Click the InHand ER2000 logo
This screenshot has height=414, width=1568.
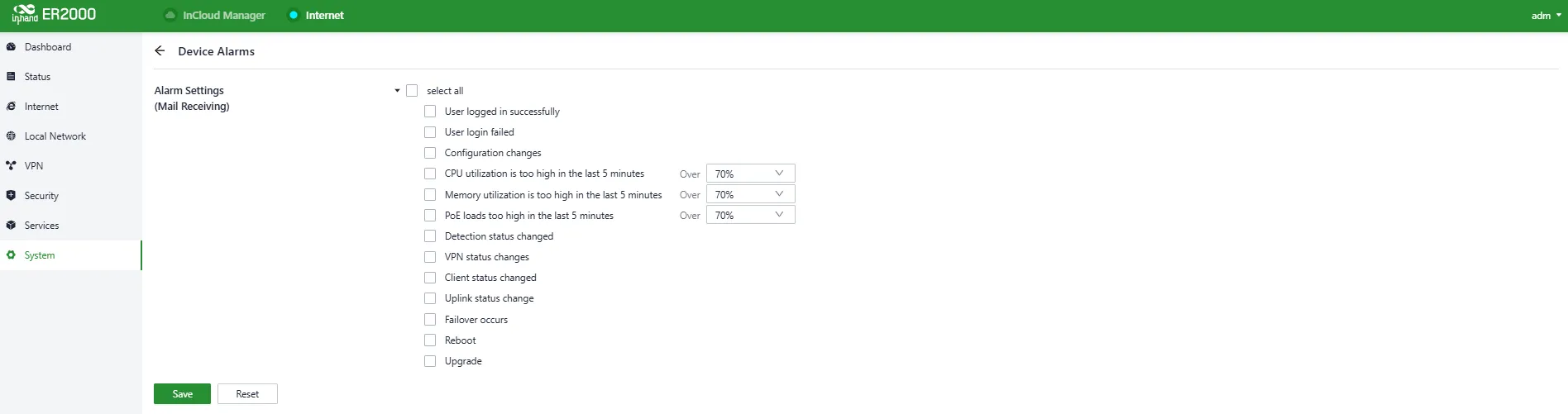[x=54, y=15]
